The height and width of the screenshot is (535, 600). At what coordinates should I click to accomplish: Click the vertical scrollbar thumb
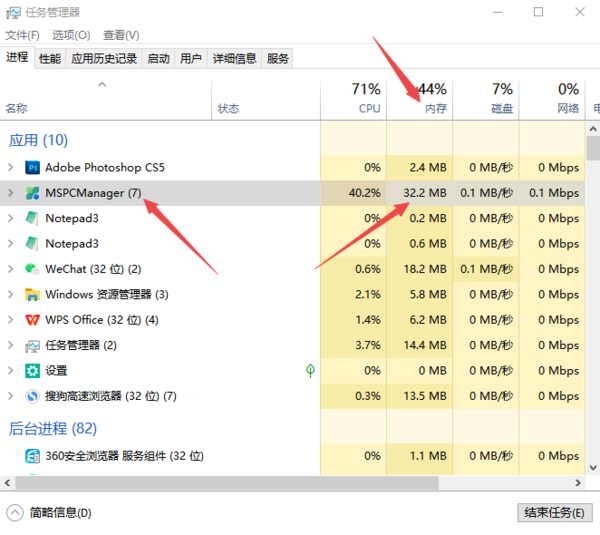pyautogui.click(x=593, y=148)
